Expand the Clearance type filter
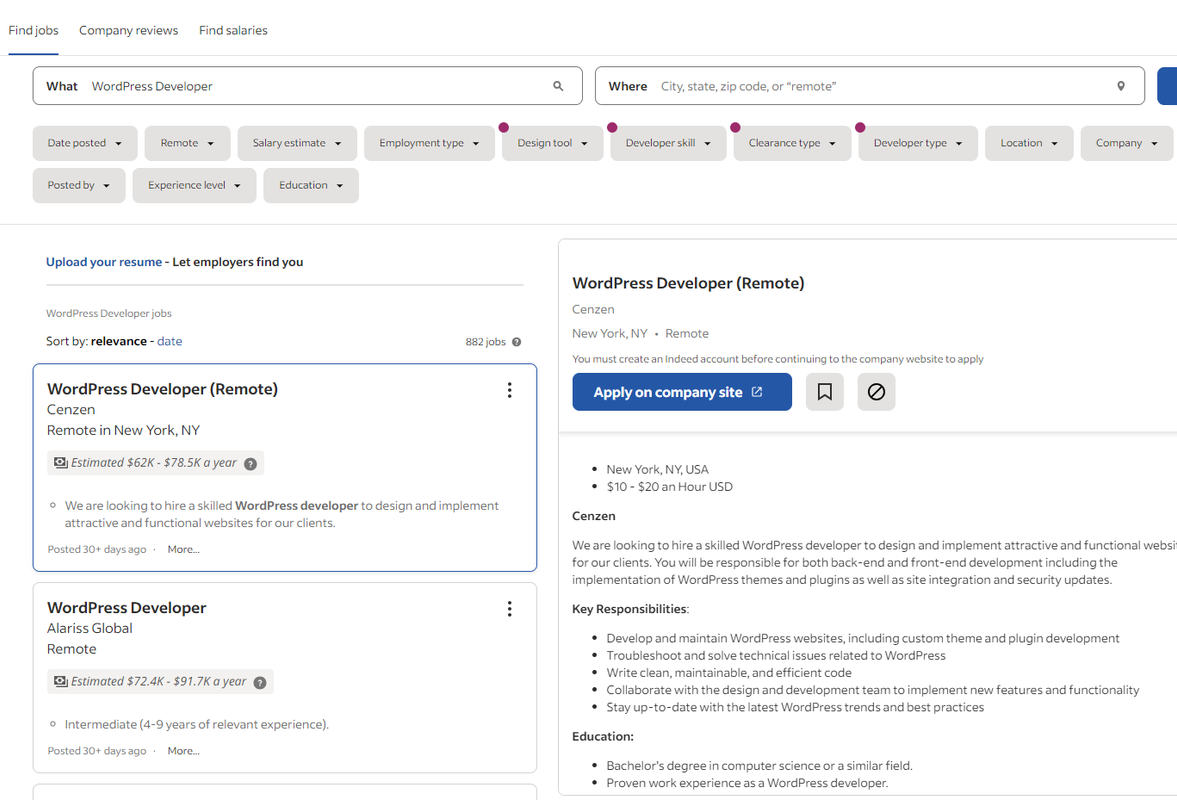Image resolution: width=1177 pixels, height=800 pixels. pyautogui.click(x=792, y=143)
